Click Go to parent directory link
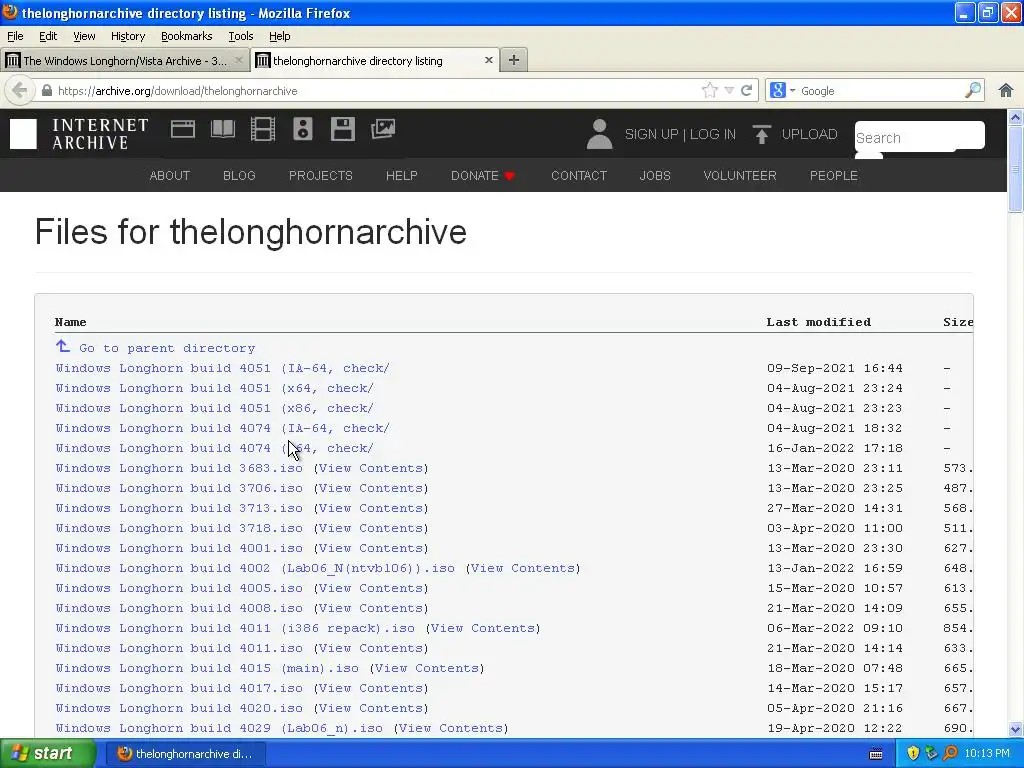 (167, 348)
